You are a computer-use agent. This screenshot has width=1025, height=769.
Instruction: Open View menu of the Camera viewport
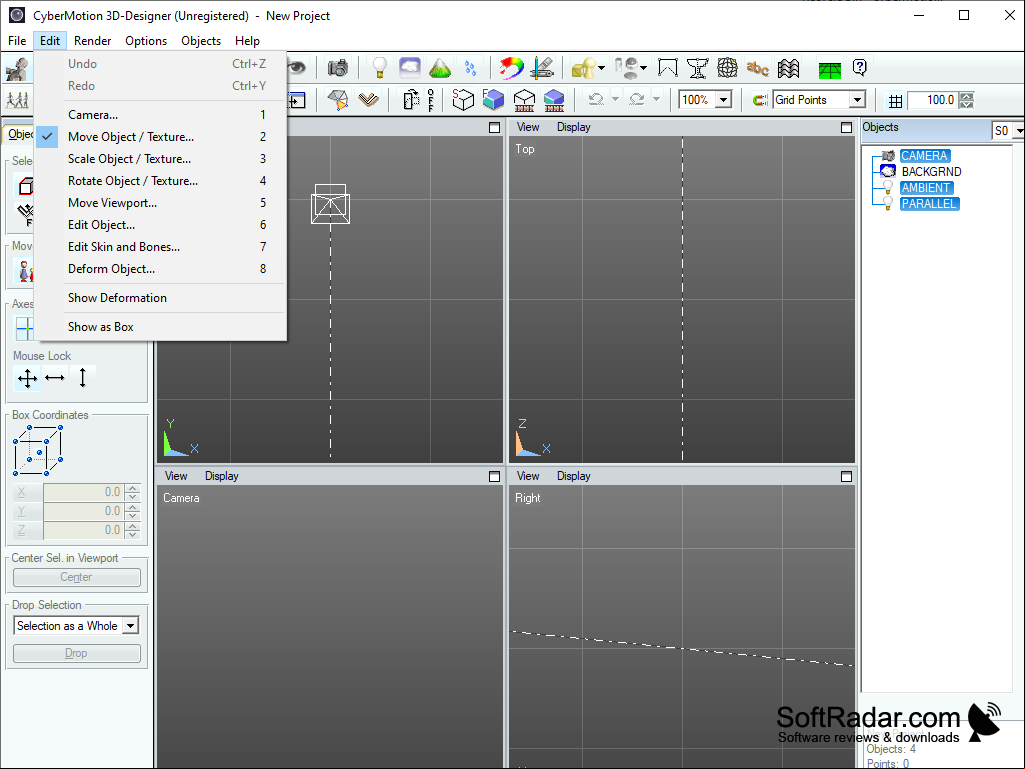[x=176, y=476]
